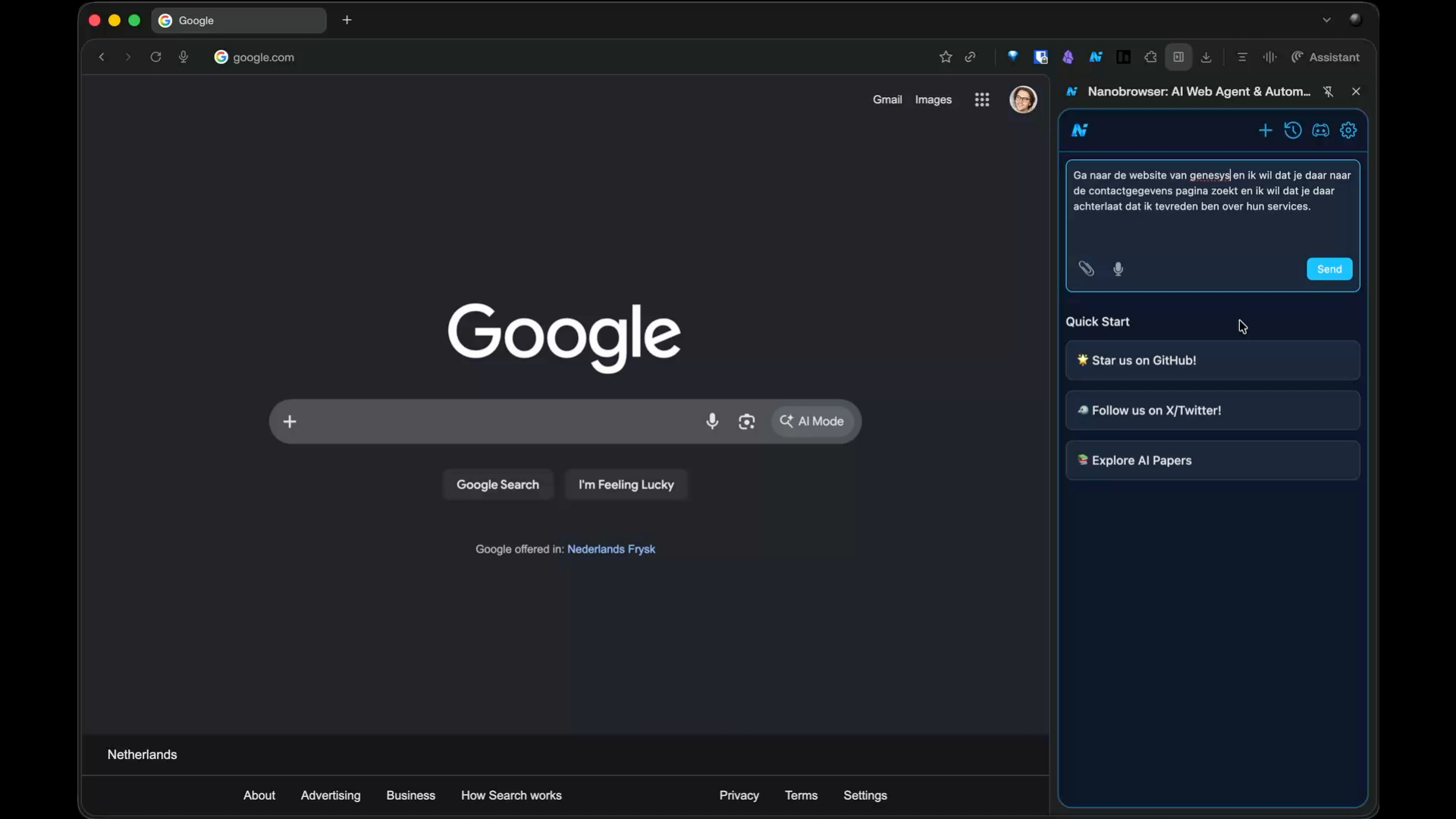Close the Nanobrowser side panel
Screen dimensions: 1456x819
1356,92
